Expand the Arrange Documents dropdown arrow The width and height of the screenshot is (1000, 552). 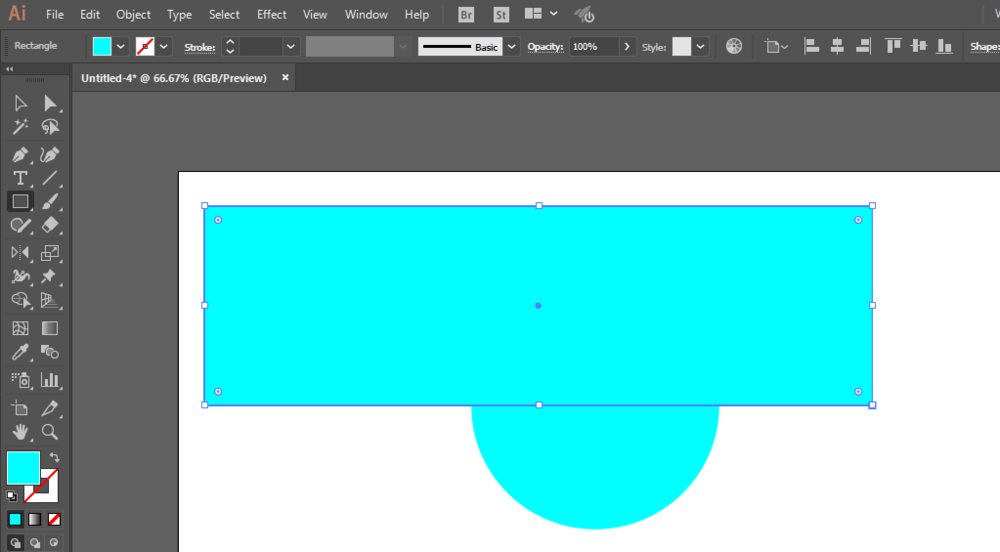click(554, 13)
